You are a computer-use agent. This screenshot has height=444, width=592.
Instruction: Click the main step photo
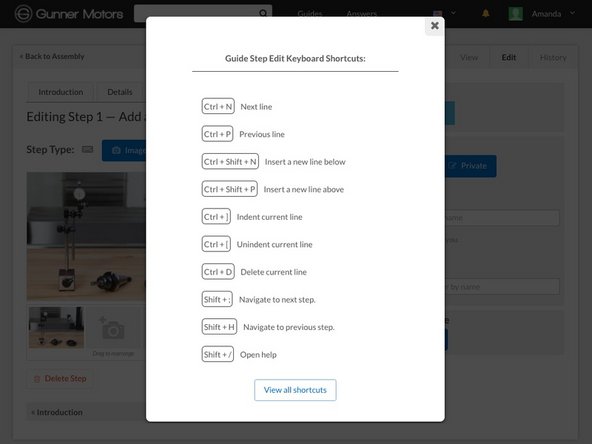(86, 236)
